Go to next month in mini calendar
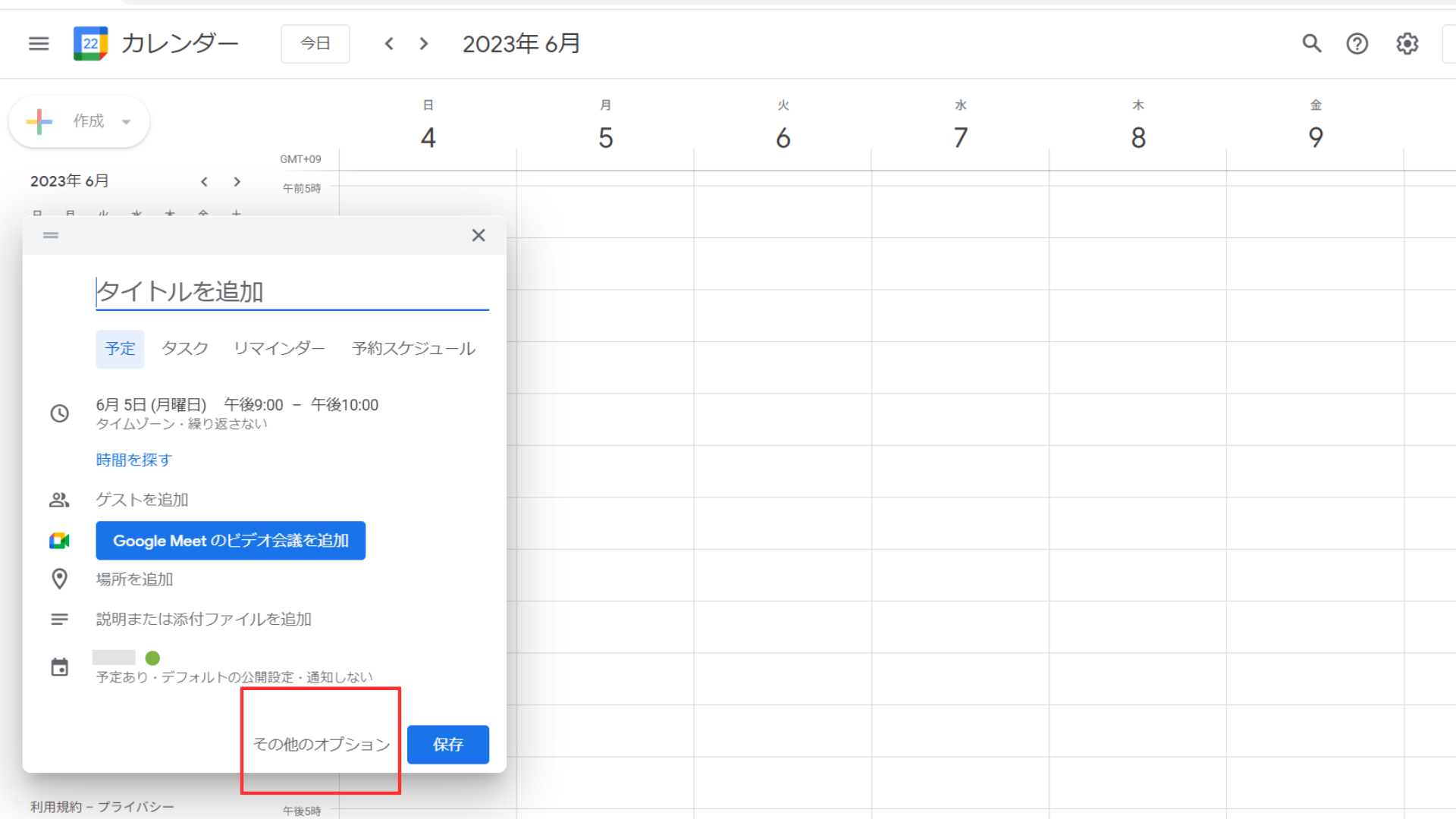This screenshot has height=819, width=1456. tap(237, 182)
